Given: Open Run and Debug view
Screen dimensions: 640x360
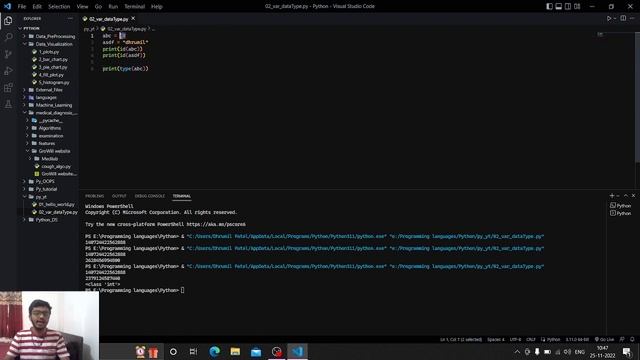Looking at the screenshot, I should click(x=8, y=71).
